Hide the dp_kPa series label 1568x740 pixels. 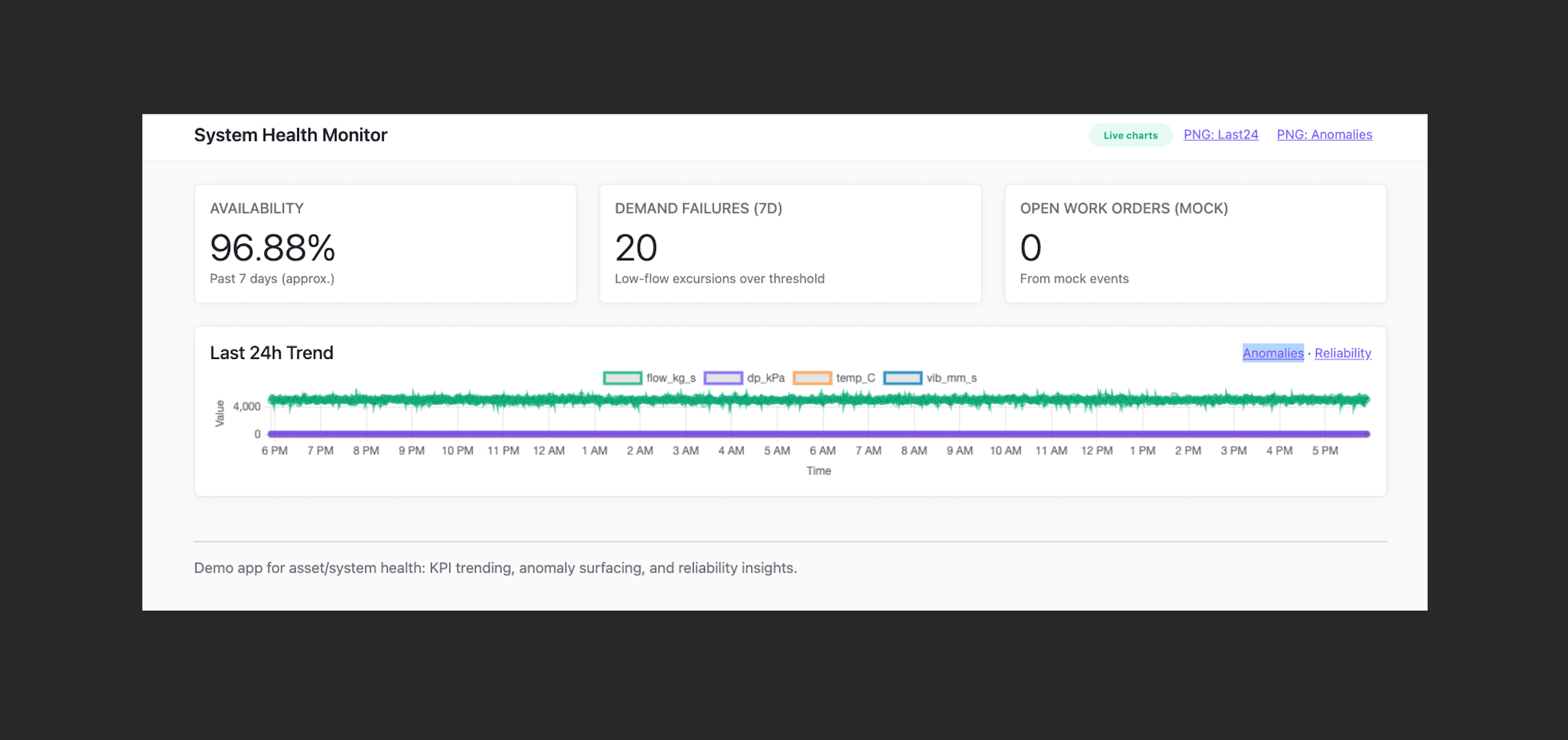click(x=765, y=378)
